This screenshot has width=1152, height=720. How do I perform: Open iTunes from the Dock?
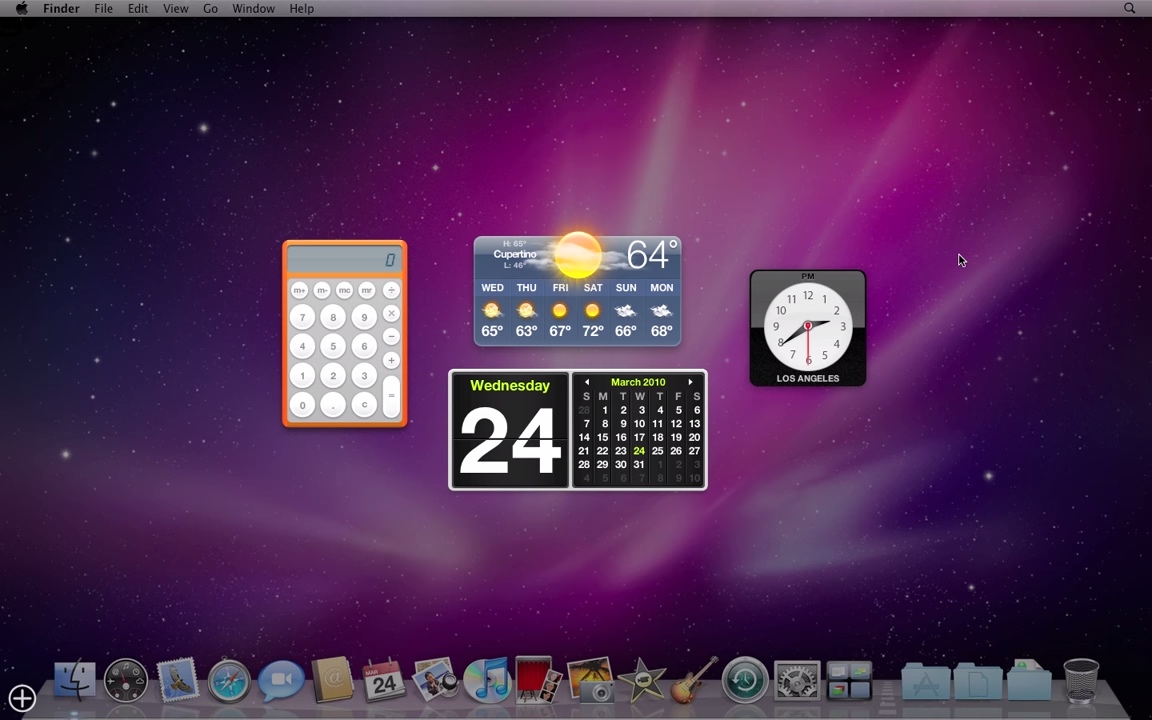pyautogui.click(x=487, y=680)
